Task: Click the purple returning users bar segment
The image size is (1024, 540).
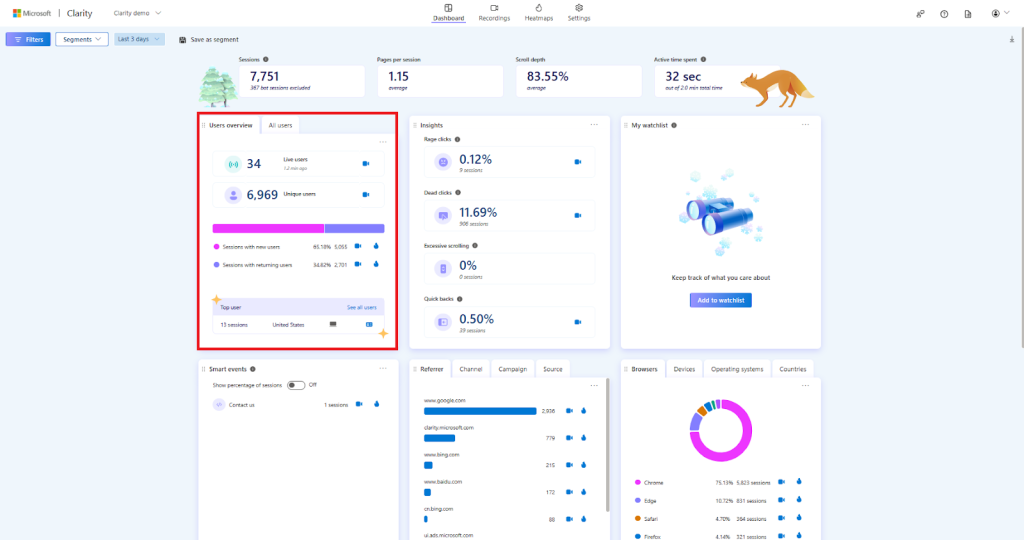Action: [355, 229]
